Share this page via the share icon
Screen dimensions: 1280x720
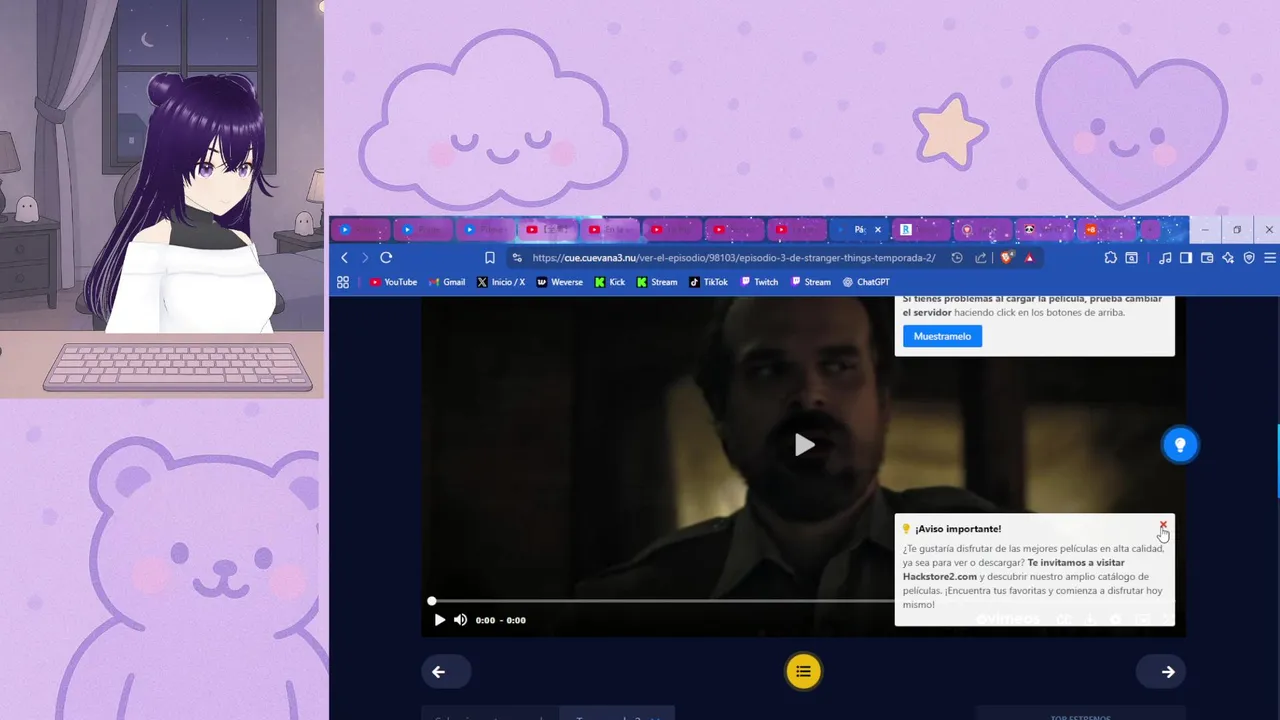[981, 258]
